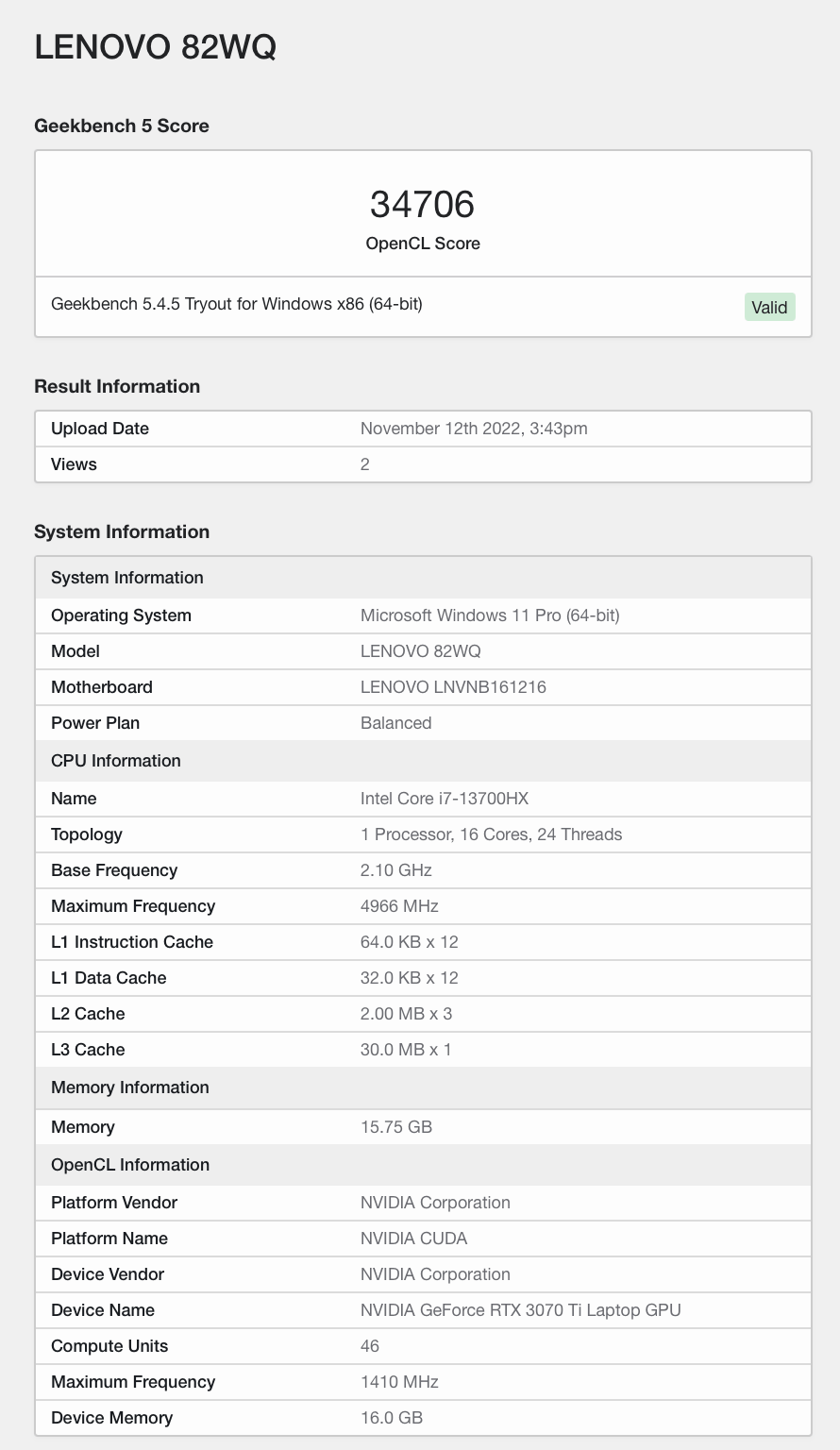Click Platform Vendor value NVIDIA Corporation
840x1450 pixels.
435,1203
